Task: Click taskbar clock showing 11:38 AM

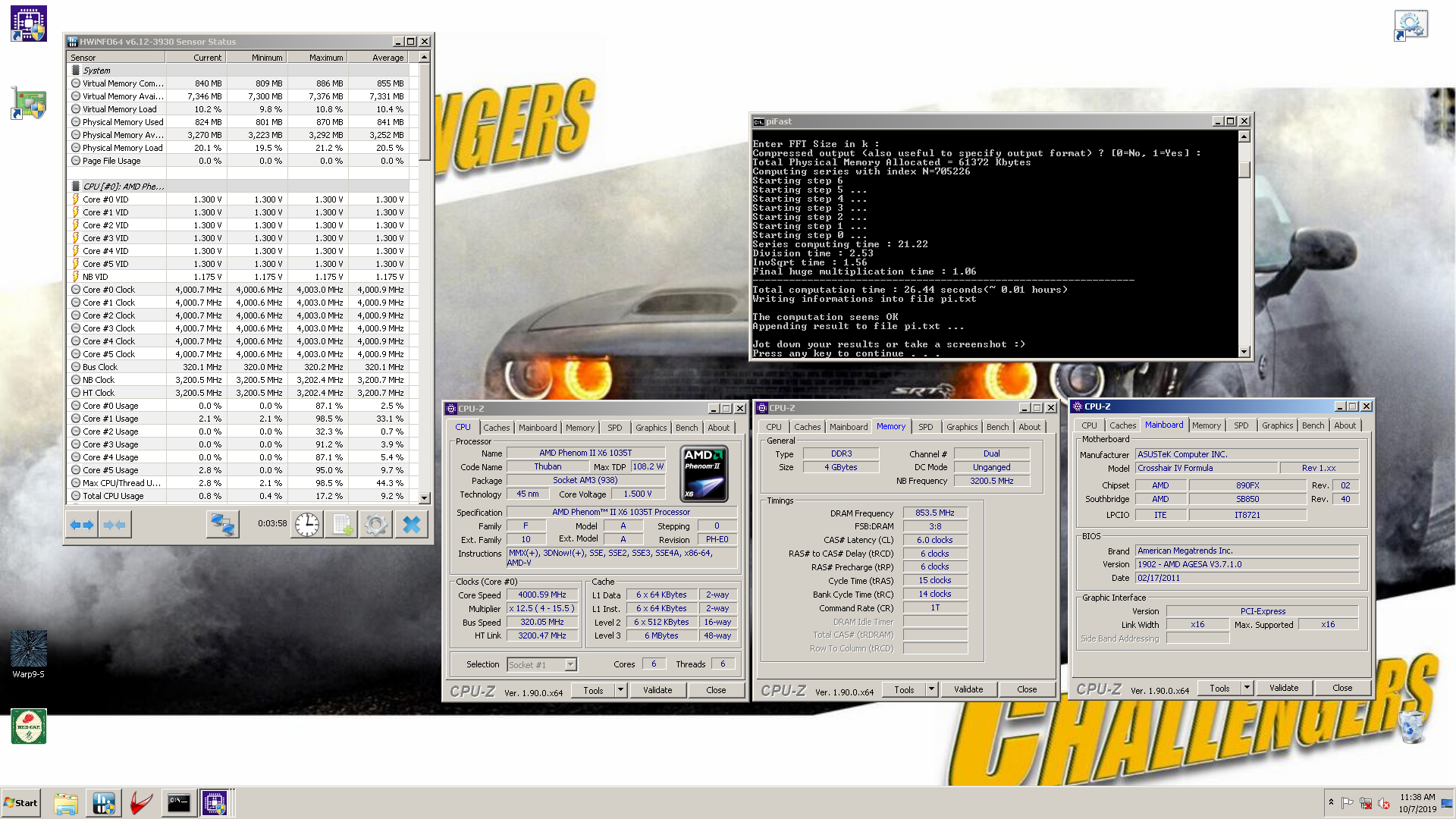Action: click(x=1417, y=803)
